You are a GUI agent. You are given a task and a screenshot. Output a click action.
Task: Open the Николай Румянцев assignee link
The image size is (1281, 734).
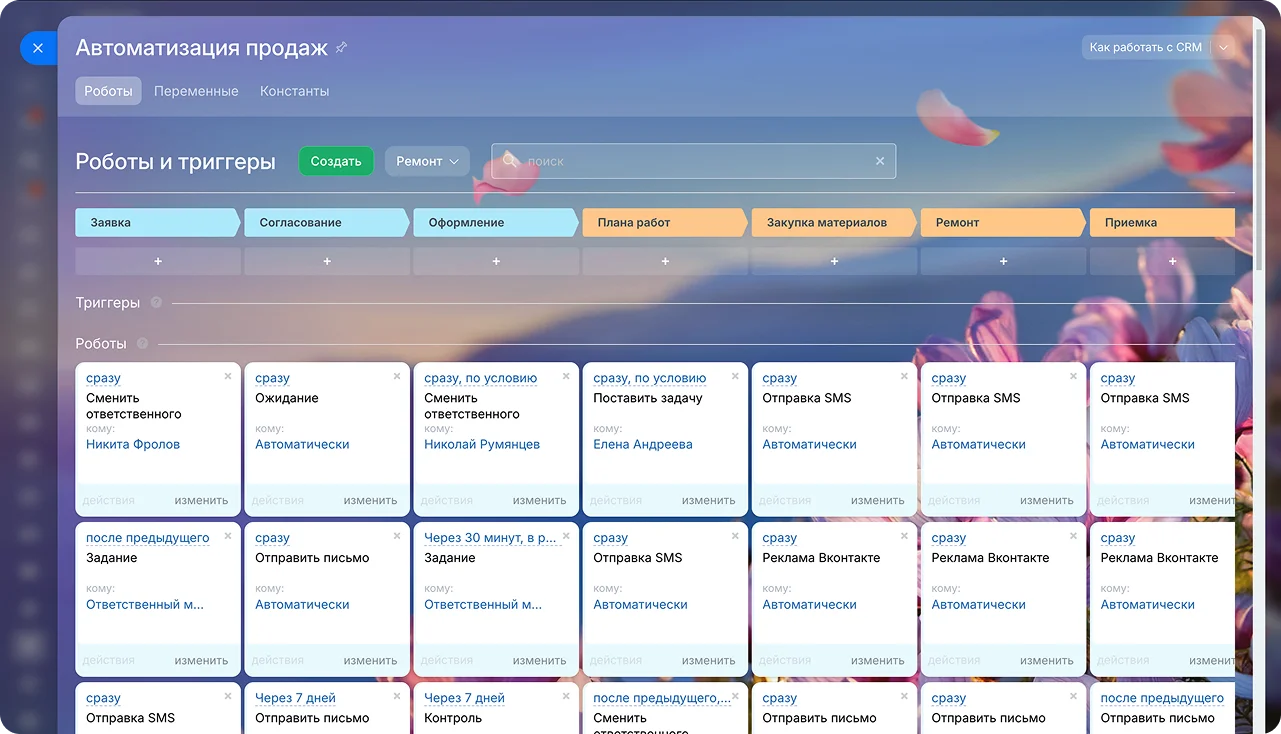pyautogui.click(x=481, y=445)
